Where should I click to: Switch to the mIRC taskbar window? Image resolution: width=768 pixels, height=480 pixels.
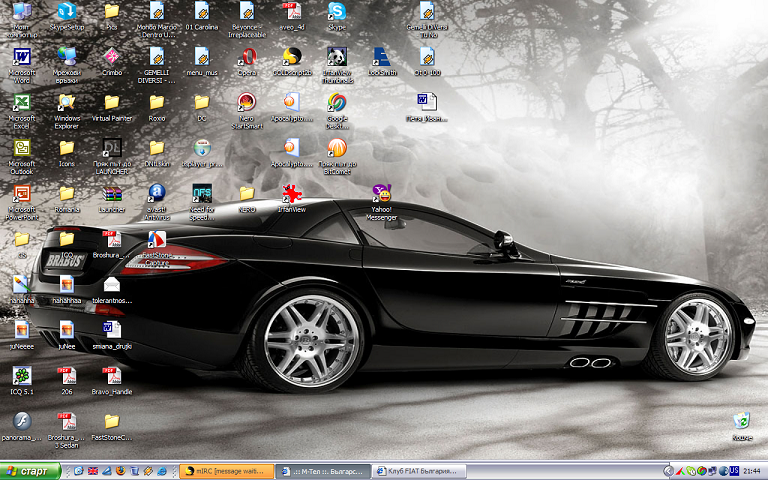coord(226,471)
